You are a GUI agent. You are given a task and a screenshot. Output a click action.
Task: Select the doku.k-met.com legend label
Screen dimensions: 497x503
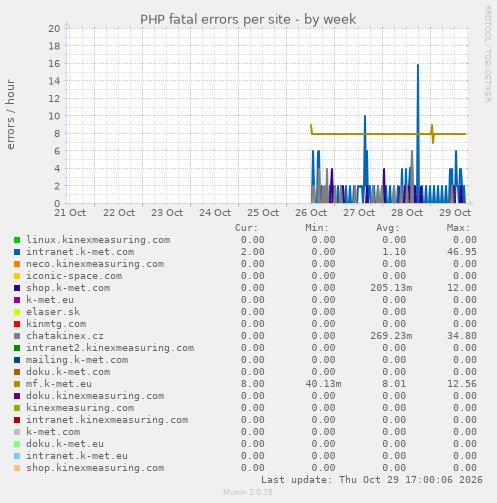click(68, 372)
